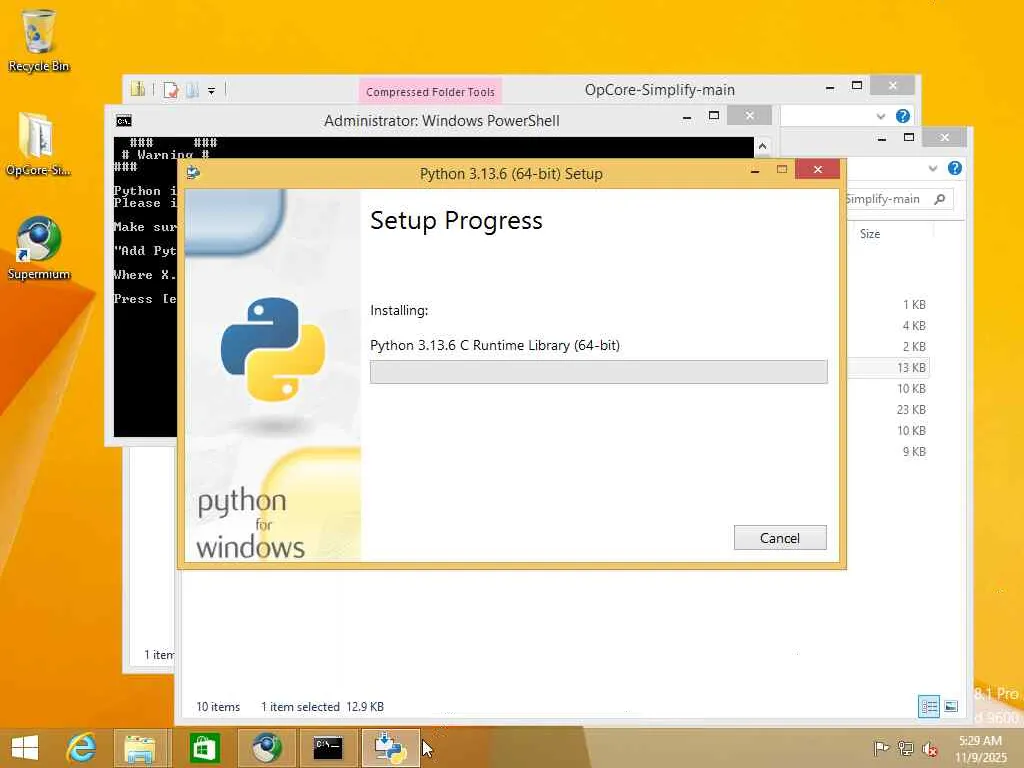The width and height of the screenshot is (1024, 768).
Task: Select the 9 KB file row
Action: click(x=888, y=451)
